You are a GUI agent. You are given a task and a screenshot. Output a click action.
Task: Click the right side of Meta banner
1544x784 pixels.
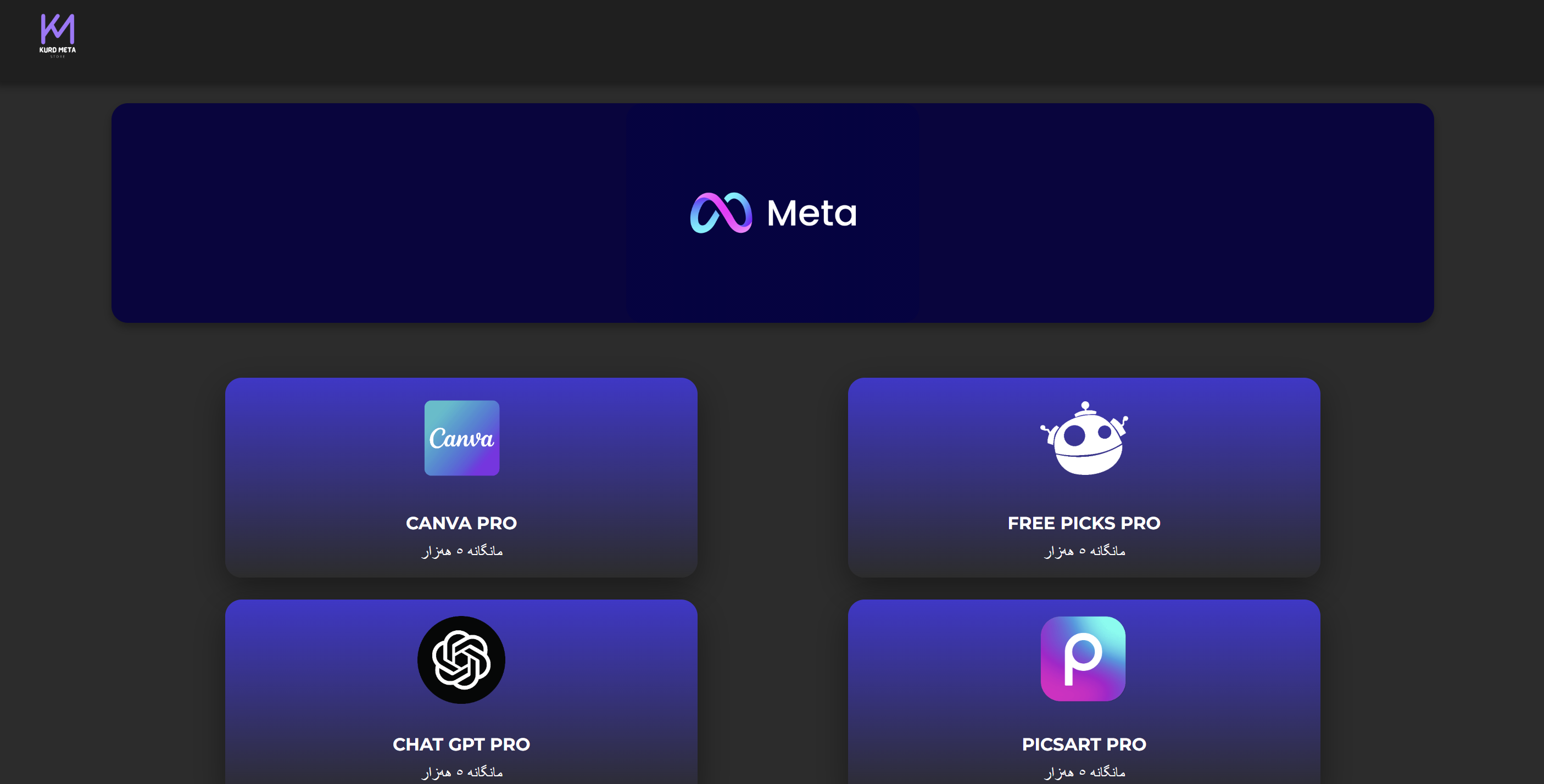pyautogui.click(x=1176, y=212)
